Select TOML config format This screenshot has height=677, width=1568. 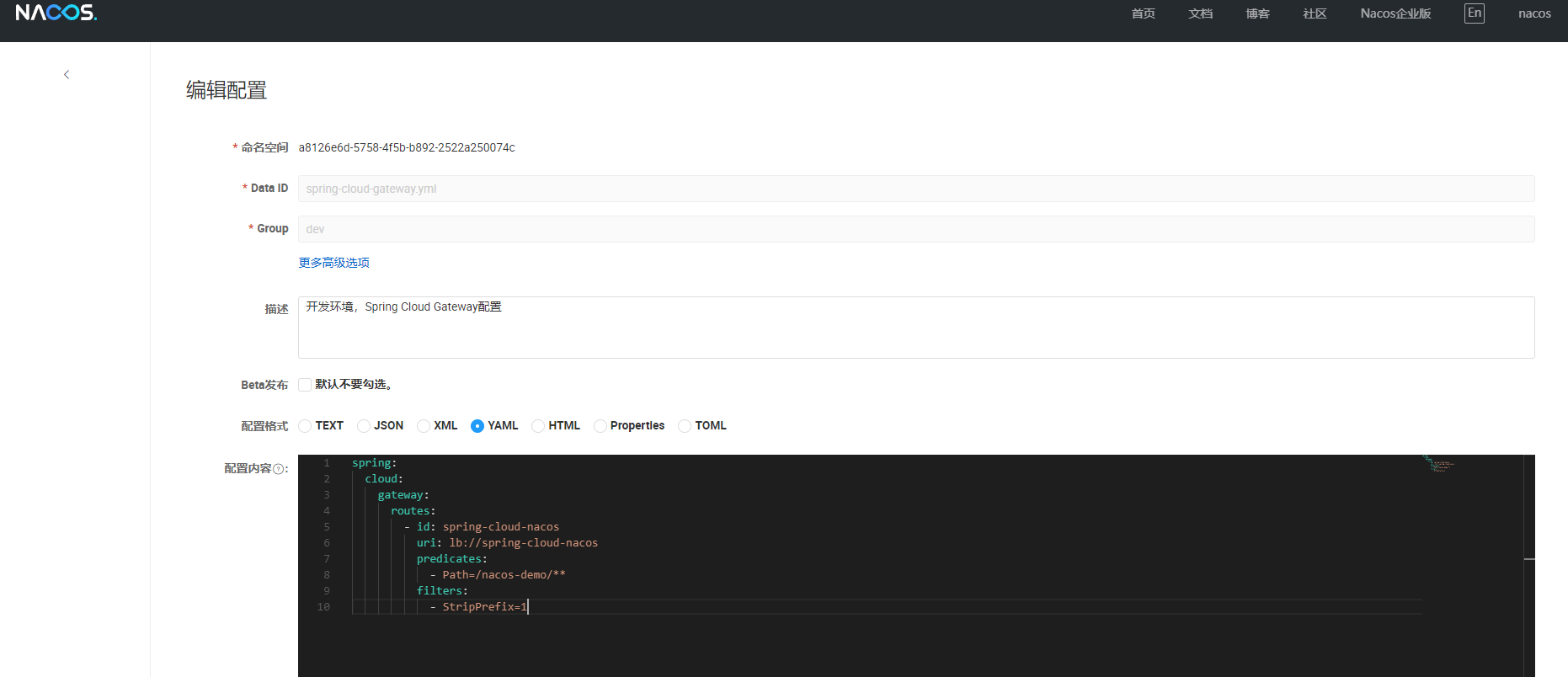(x=685, y=426)
